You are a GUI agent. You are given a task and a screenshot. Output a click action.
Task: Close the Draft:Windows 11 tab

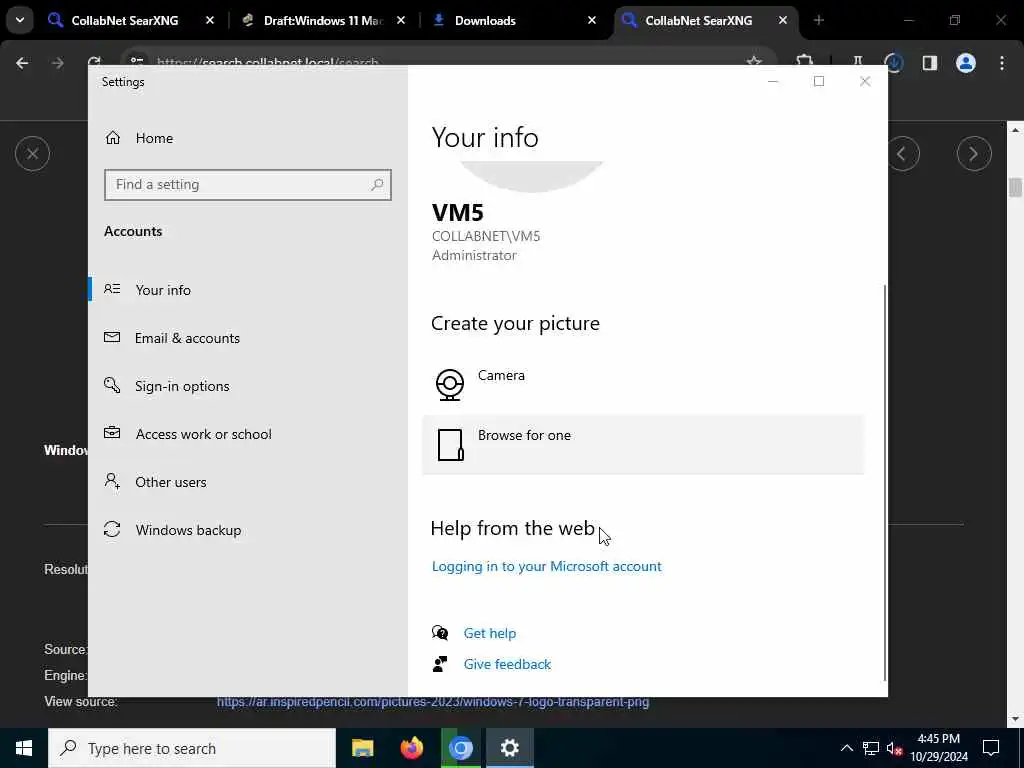point(401,21)
